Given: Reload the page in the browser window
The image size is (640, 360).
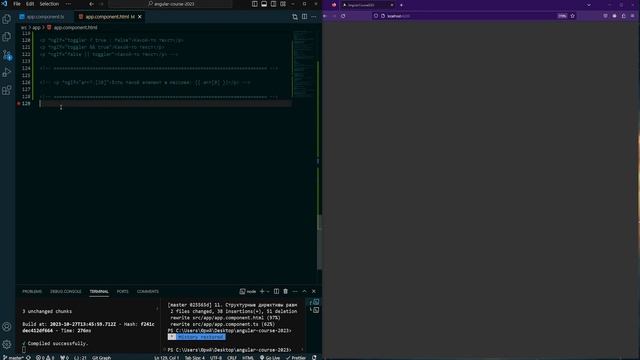Looking at the screenshot, I should (343, 16).
